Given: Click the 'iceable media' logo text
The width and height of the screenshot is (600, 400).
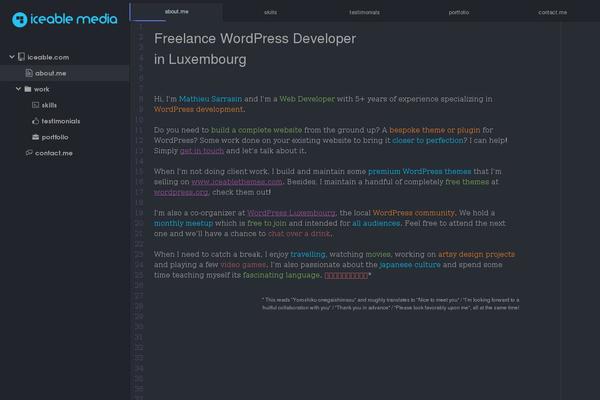Looking at the screenshot, I should point(73,19).
